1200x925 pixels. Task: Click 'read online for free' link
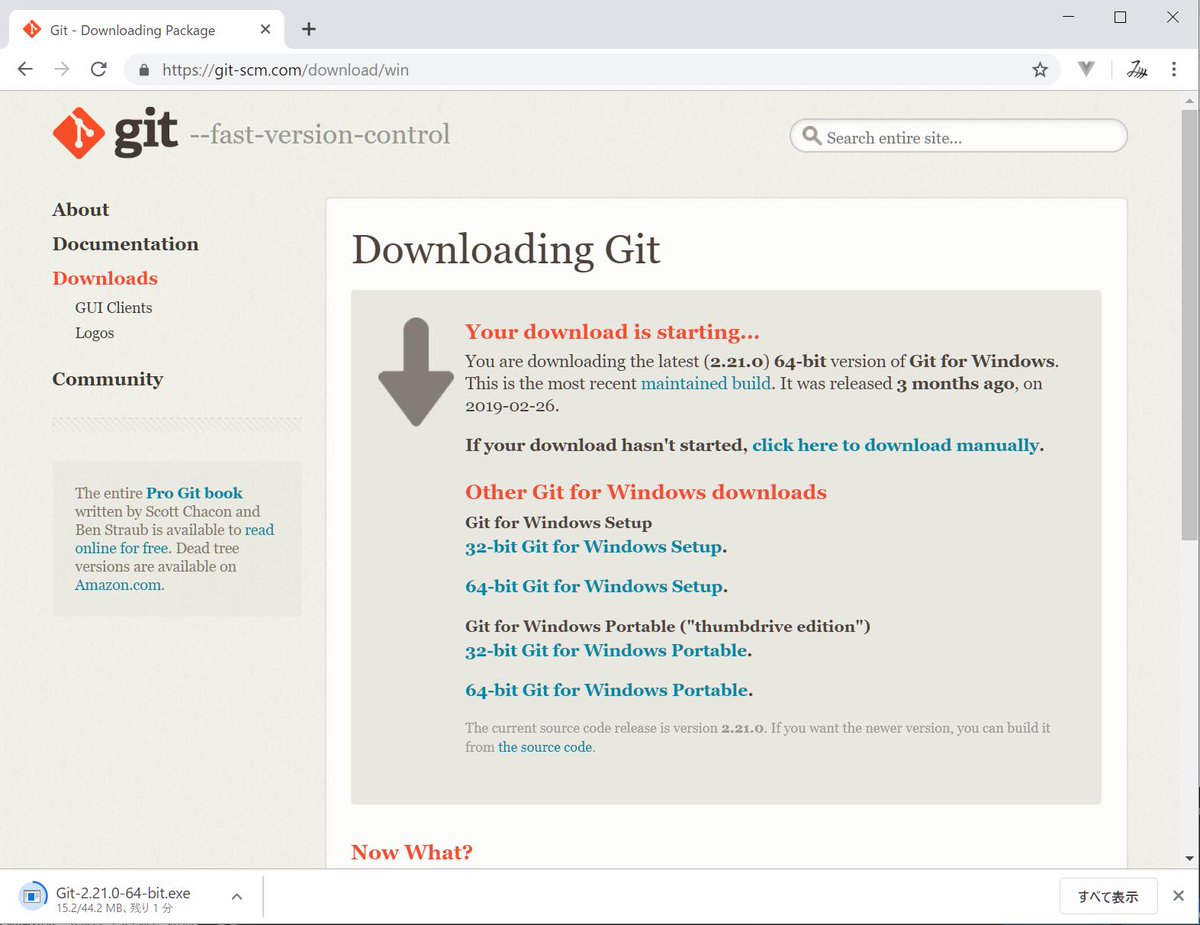point(174,539)
